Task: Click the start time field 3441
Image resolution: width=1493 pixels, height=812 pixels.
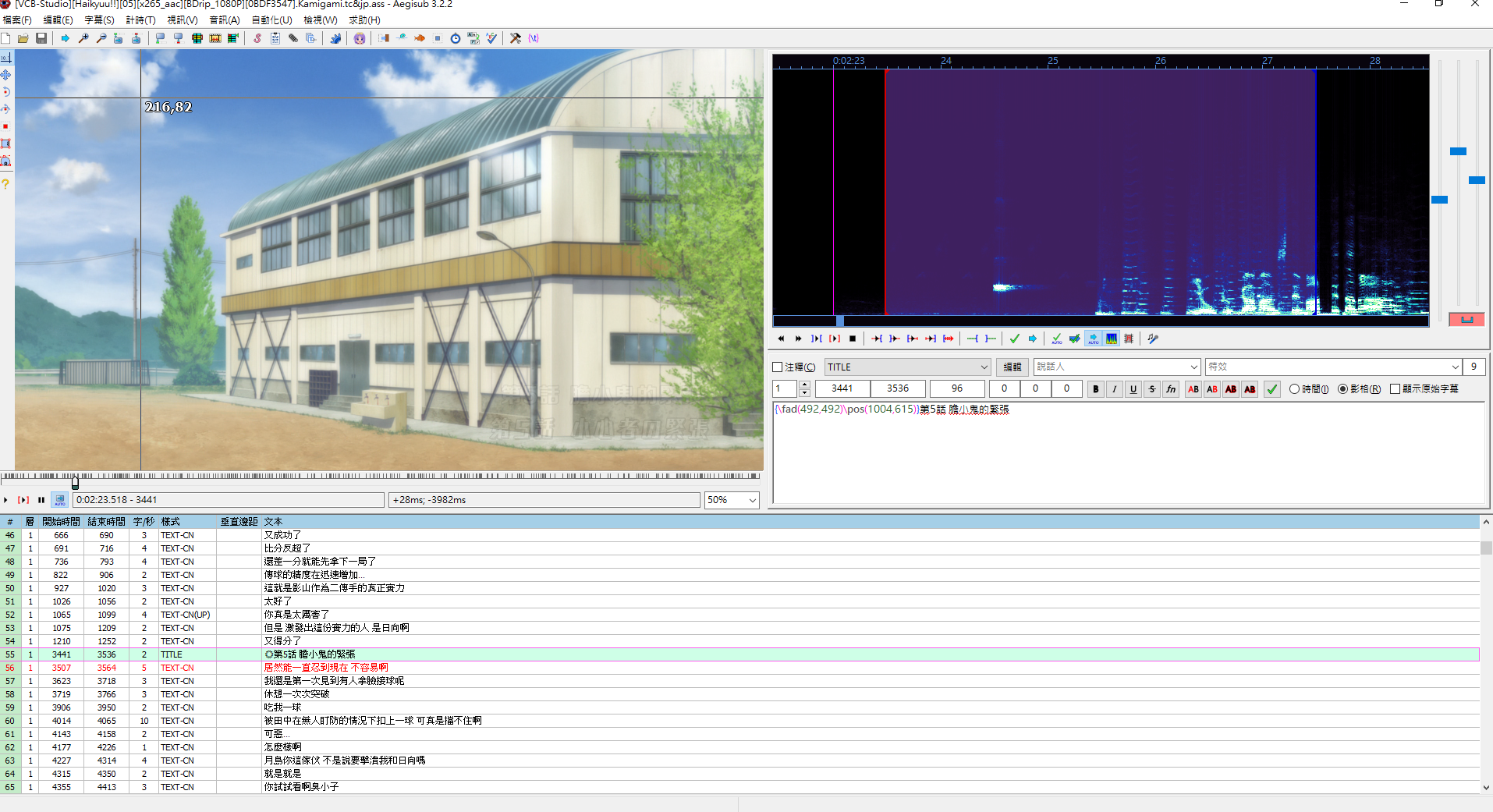Action: 842,388
